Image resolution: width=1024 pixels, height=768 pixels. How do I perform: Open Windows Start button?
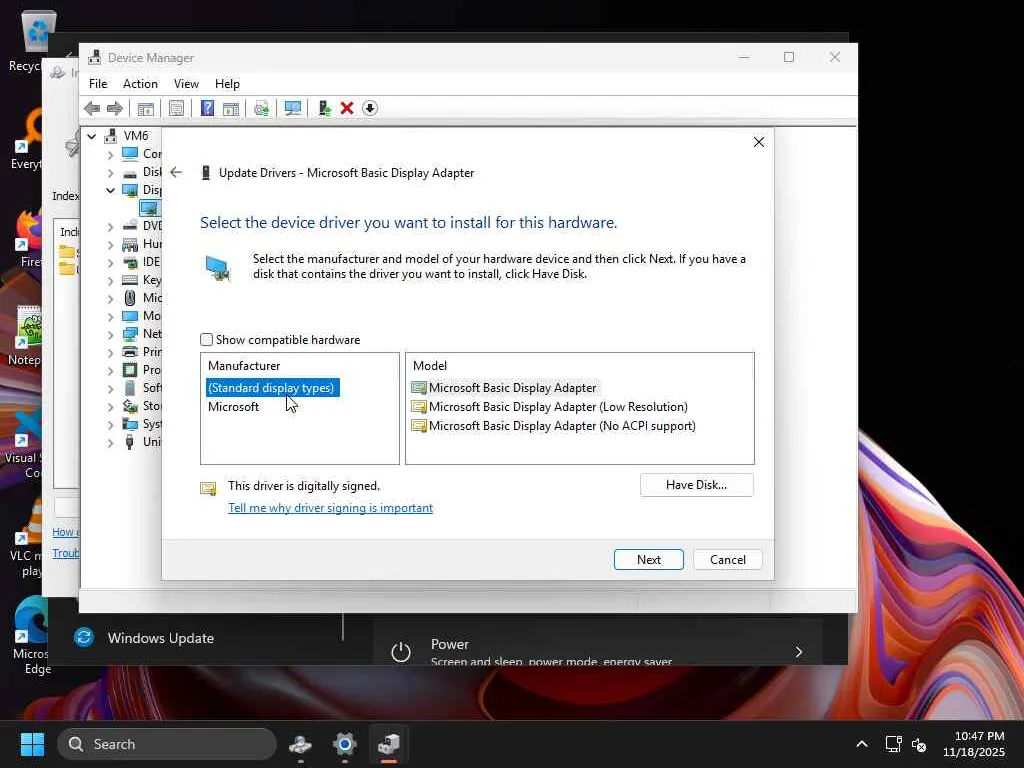32,744
